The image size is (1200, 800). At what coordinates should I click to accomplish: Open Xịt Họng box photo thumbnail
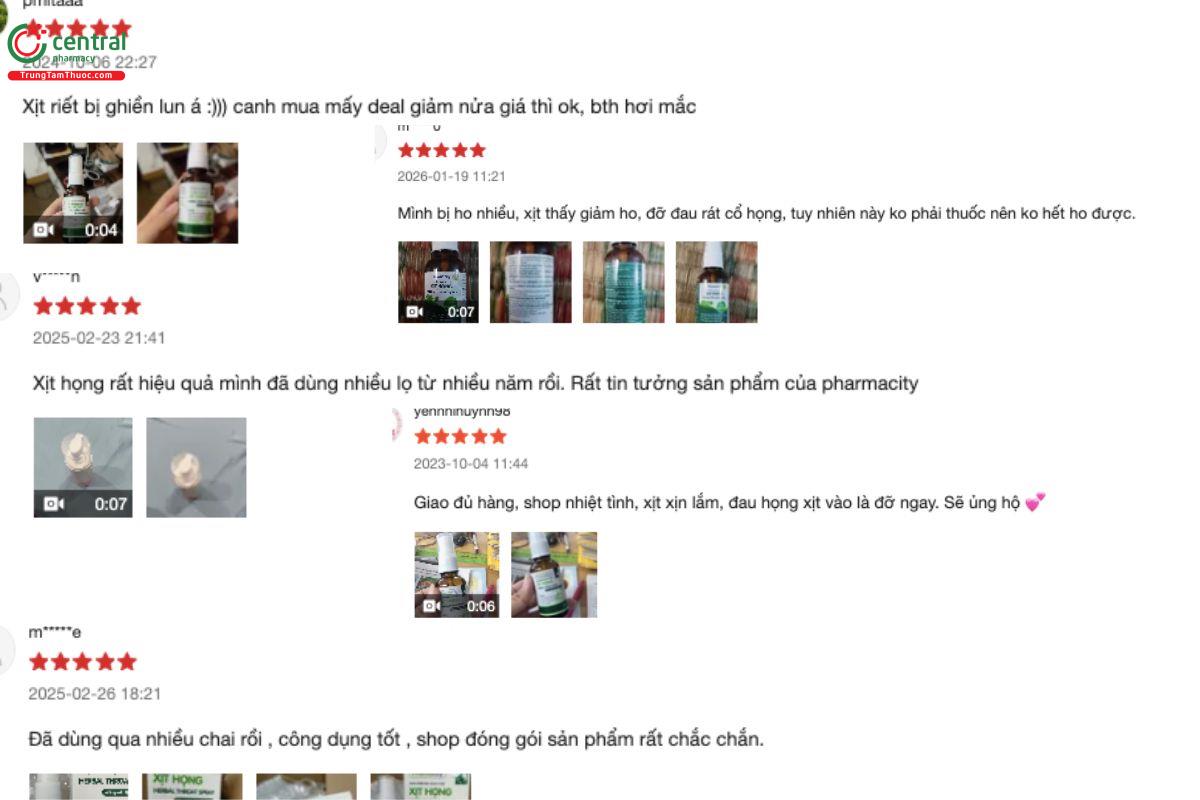pyautogui.click(x=192, y=786)
